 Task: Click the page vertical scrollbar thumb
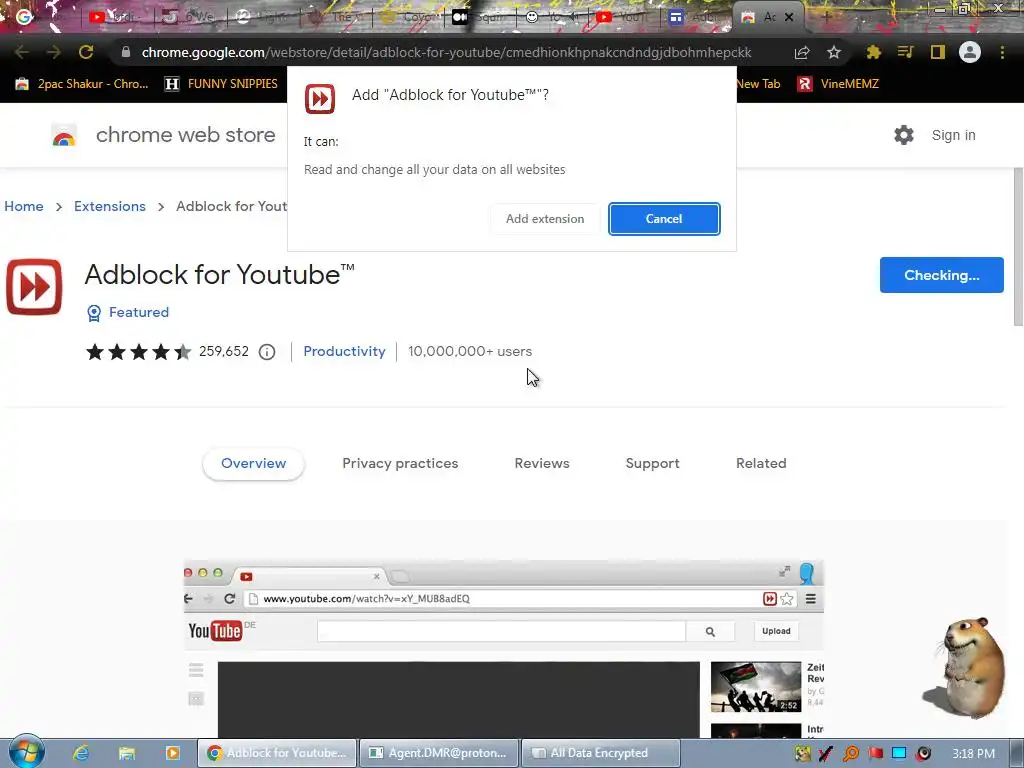coord(1018,247)
